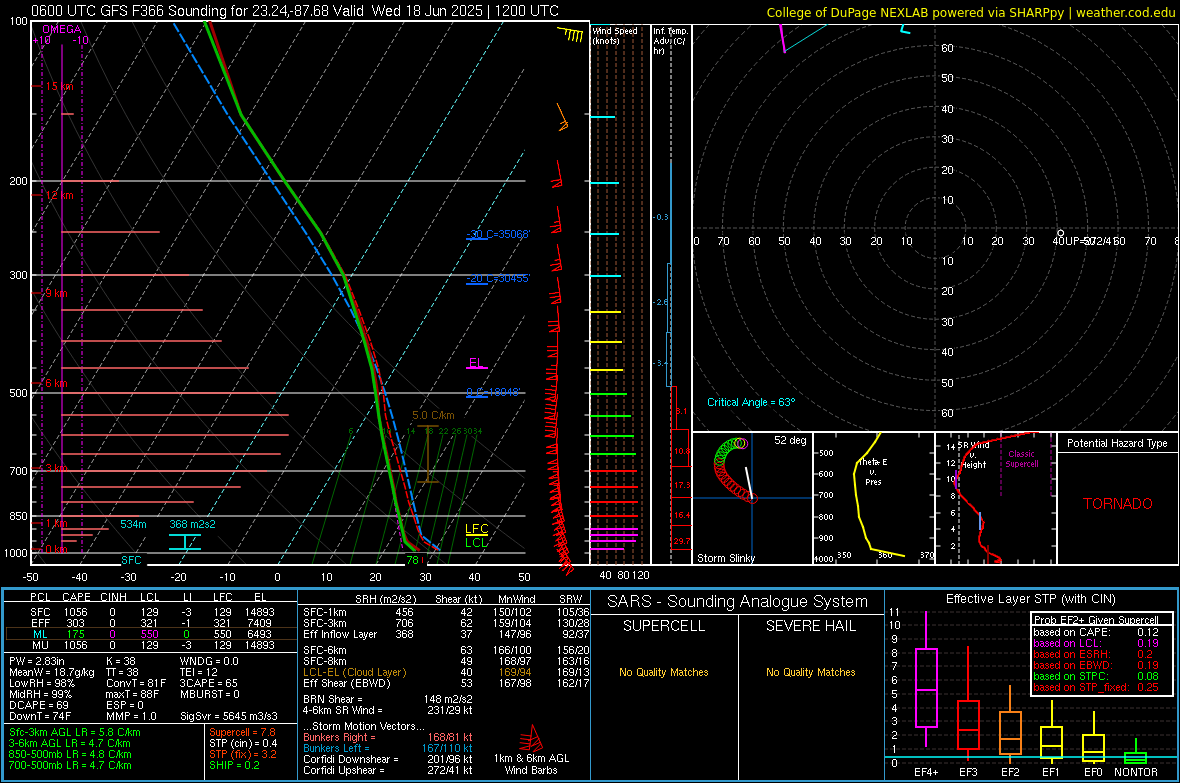1180x783 pixels.
Task: Click the Prob EF2+ Given Supercell header
Action: (1096, 620)
